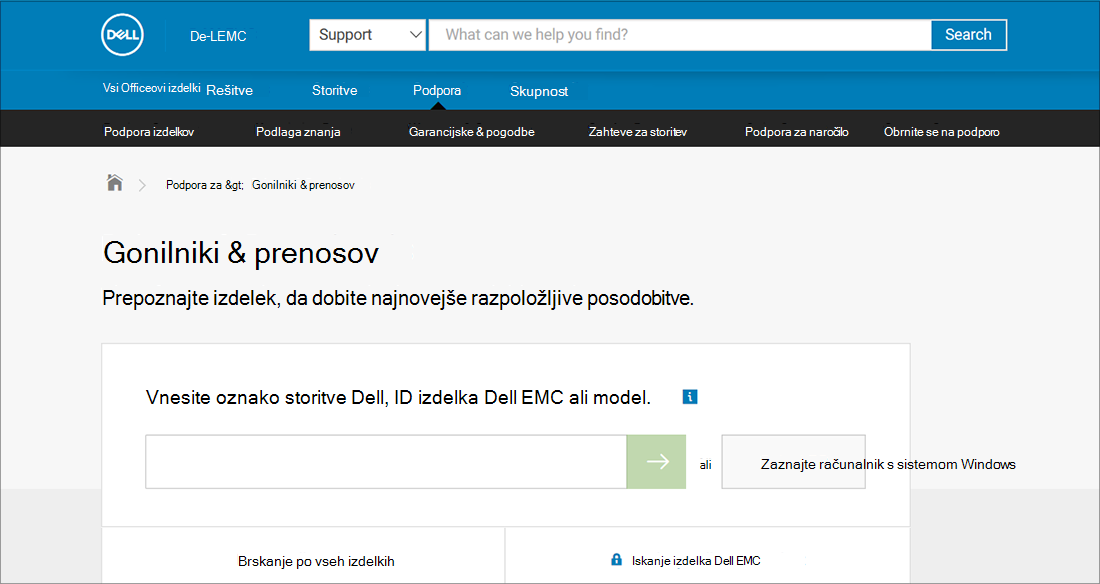Viewport: 1100px width, 584px height.
Task: Click the service tag input field
Action: click(x=386, y=461)
